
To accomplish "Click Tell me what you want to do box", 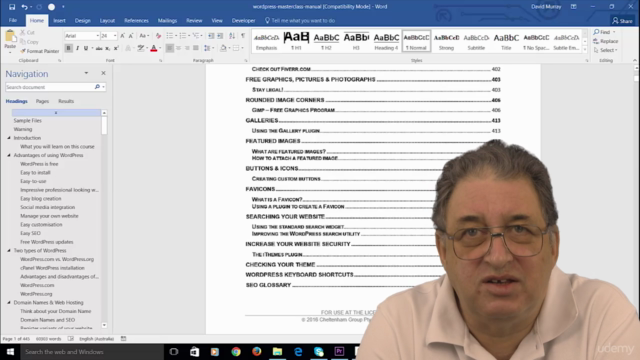I will 300,20.
